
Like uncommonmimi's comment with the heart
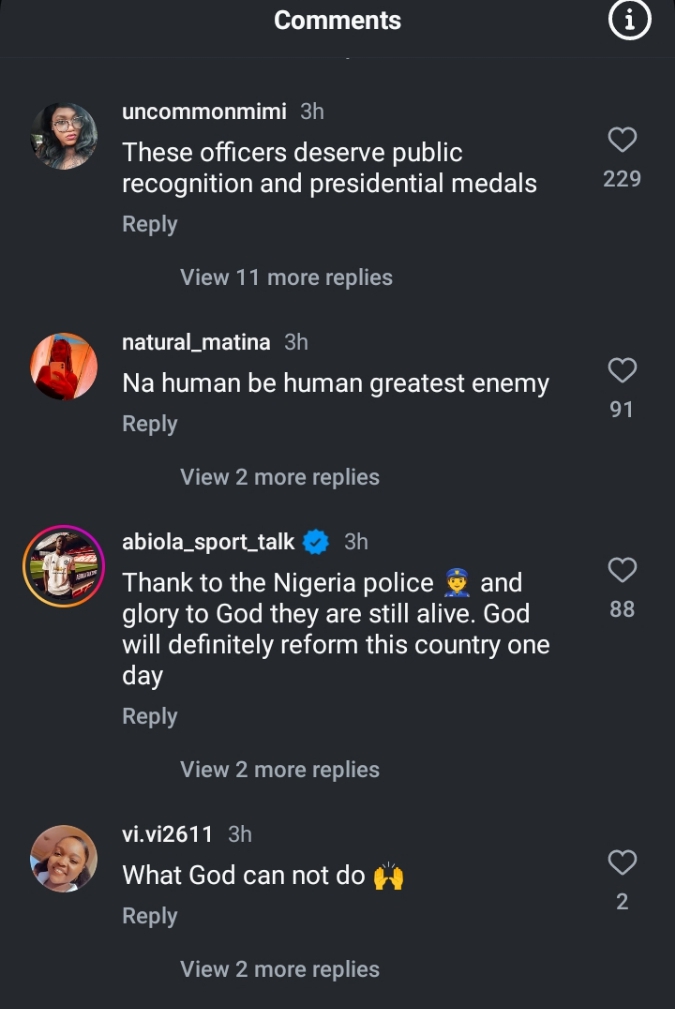[622, 140]
